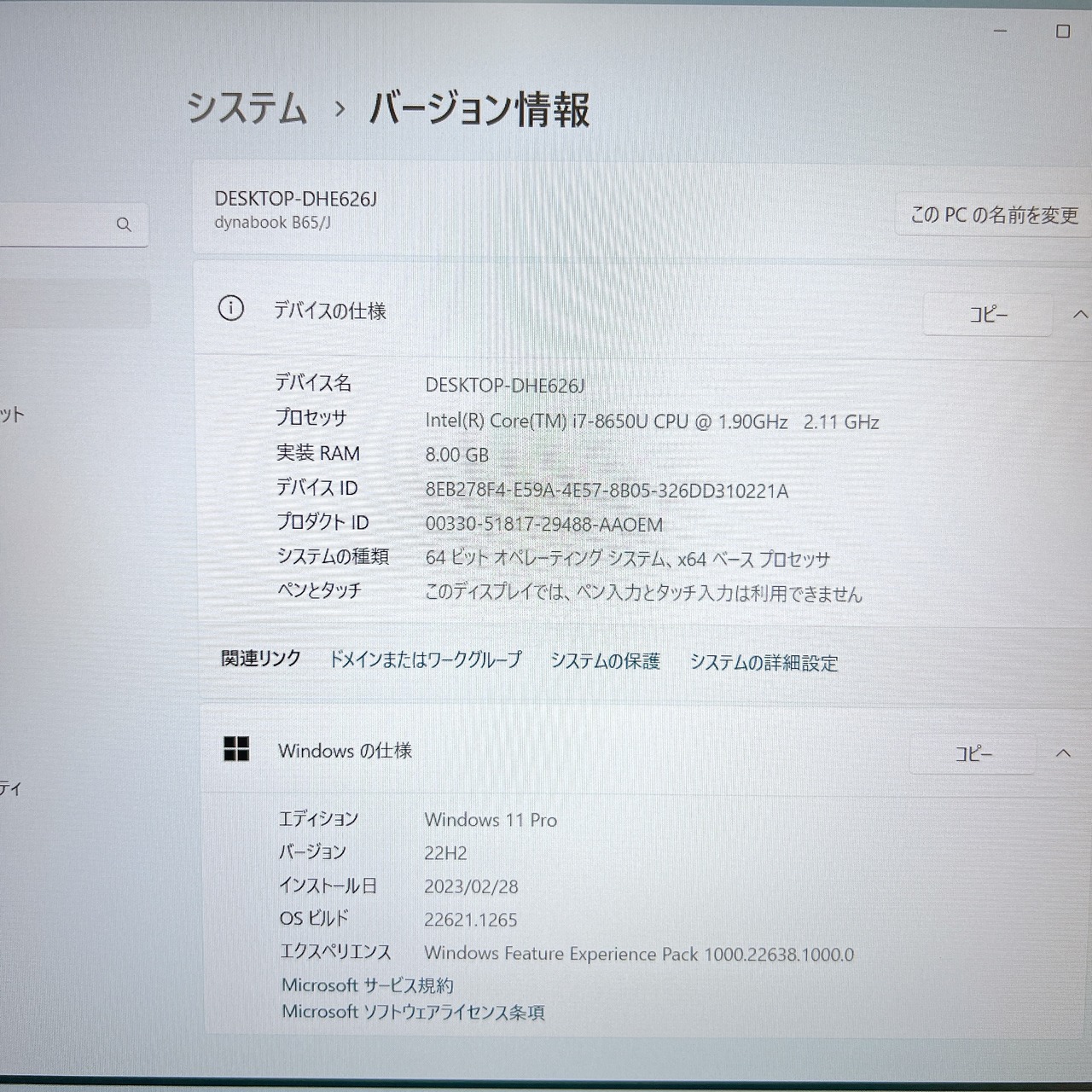This screenshot has height=1092, width=1092.
Task: Click the プロダクト ID label
Action: (322, 521)
